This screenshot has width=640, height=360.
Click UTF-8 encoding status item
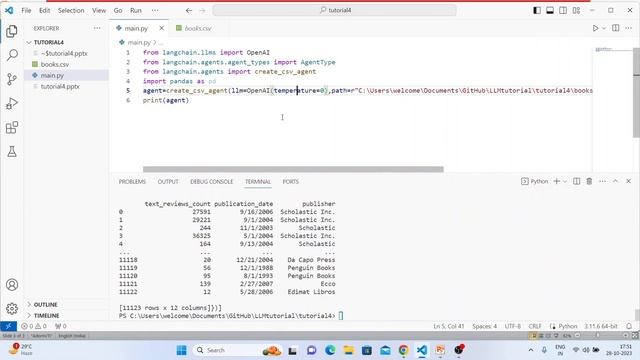[x=513, y=326]
